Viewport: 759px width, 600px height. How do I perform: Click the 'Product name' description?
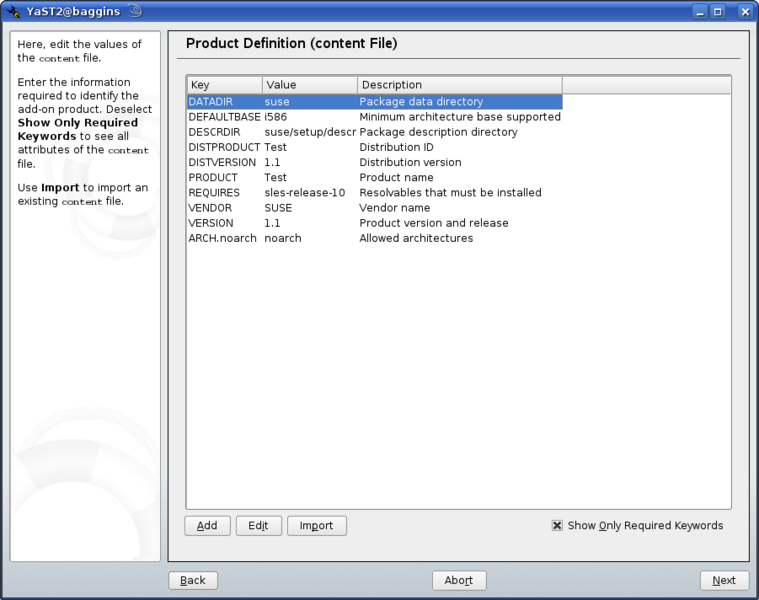396,178
